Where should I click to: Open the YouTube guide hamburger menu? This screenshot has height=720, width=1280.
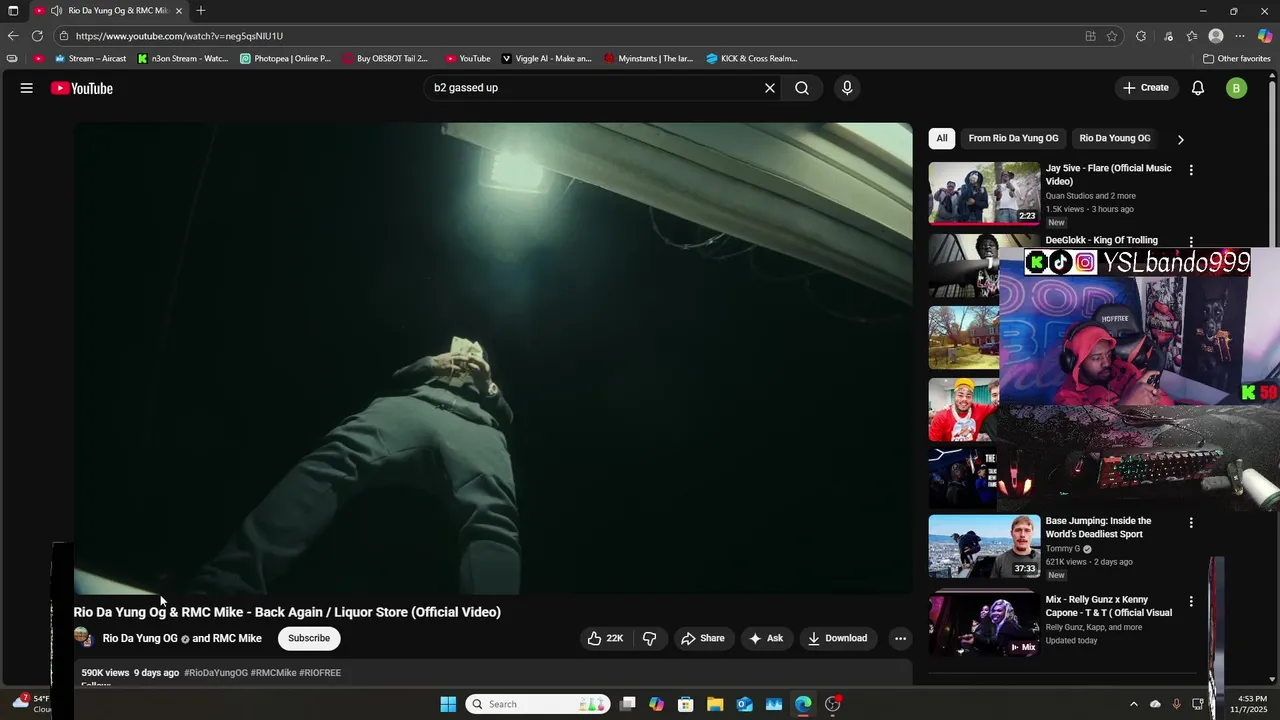tap(27, 88)
